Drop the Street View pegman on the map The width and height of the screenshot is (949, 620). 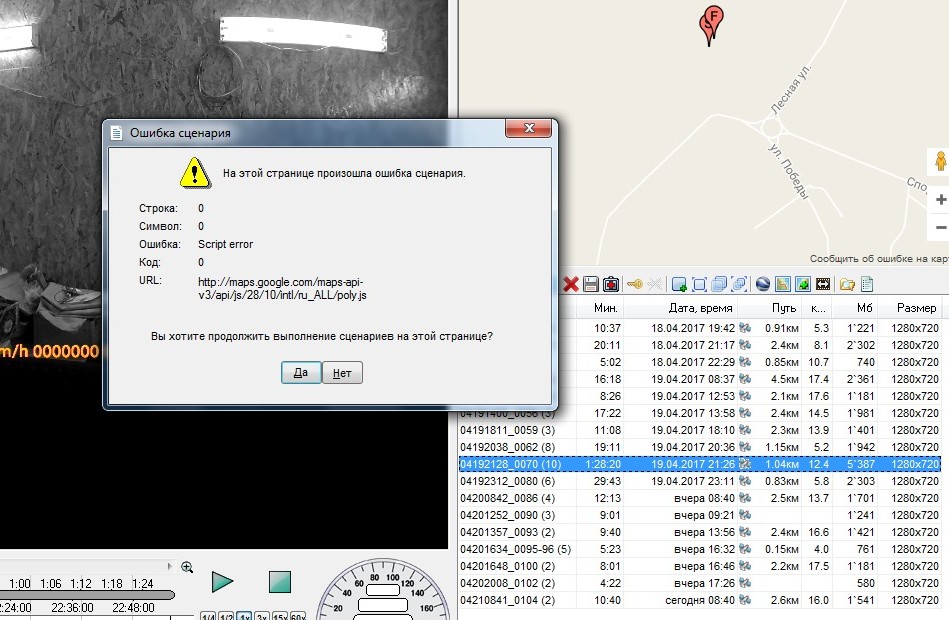pyautogui.click(x=940, y=162)
